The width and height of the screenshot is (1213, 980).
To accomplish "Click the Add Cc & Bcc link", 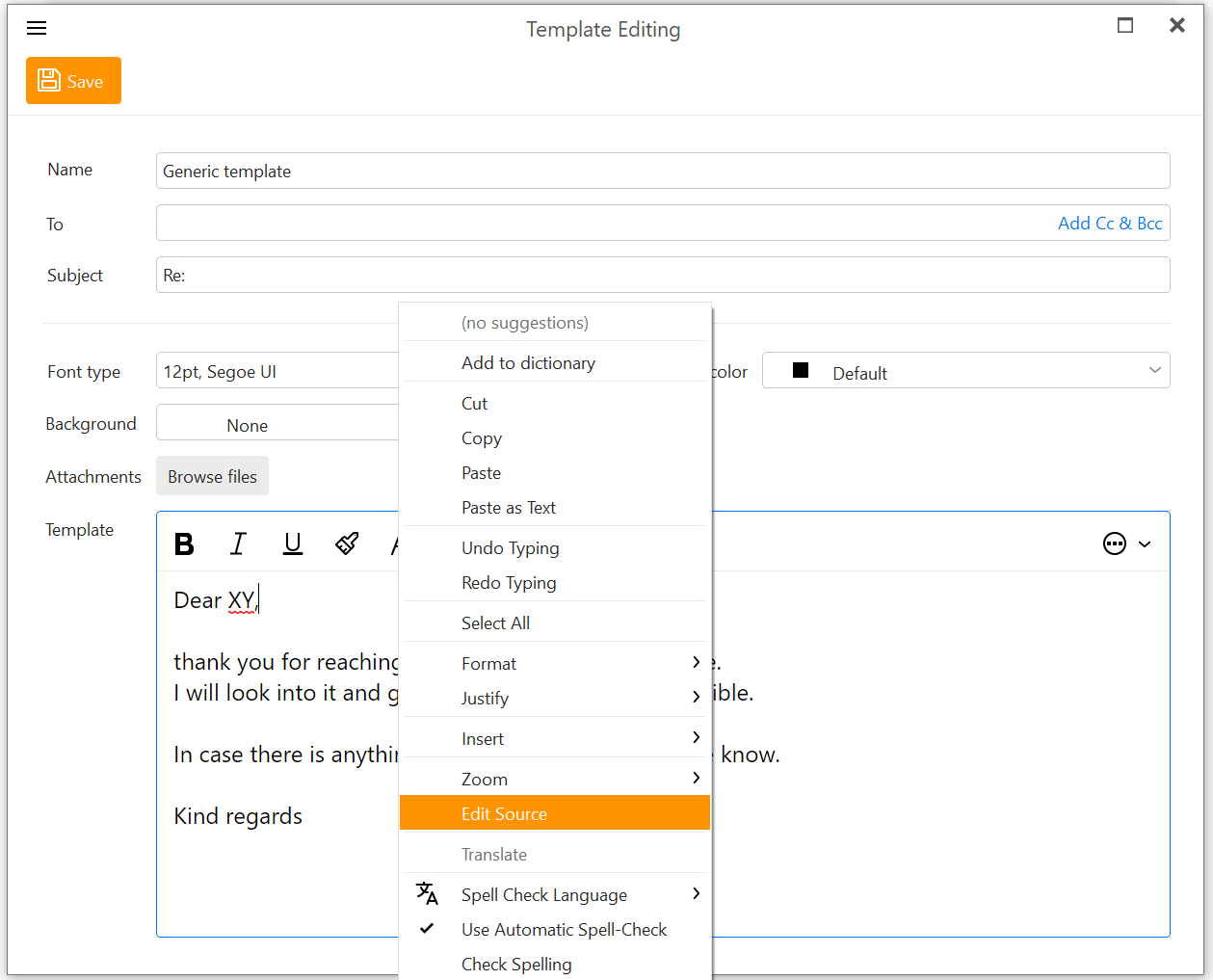I will coord(1109,224).
